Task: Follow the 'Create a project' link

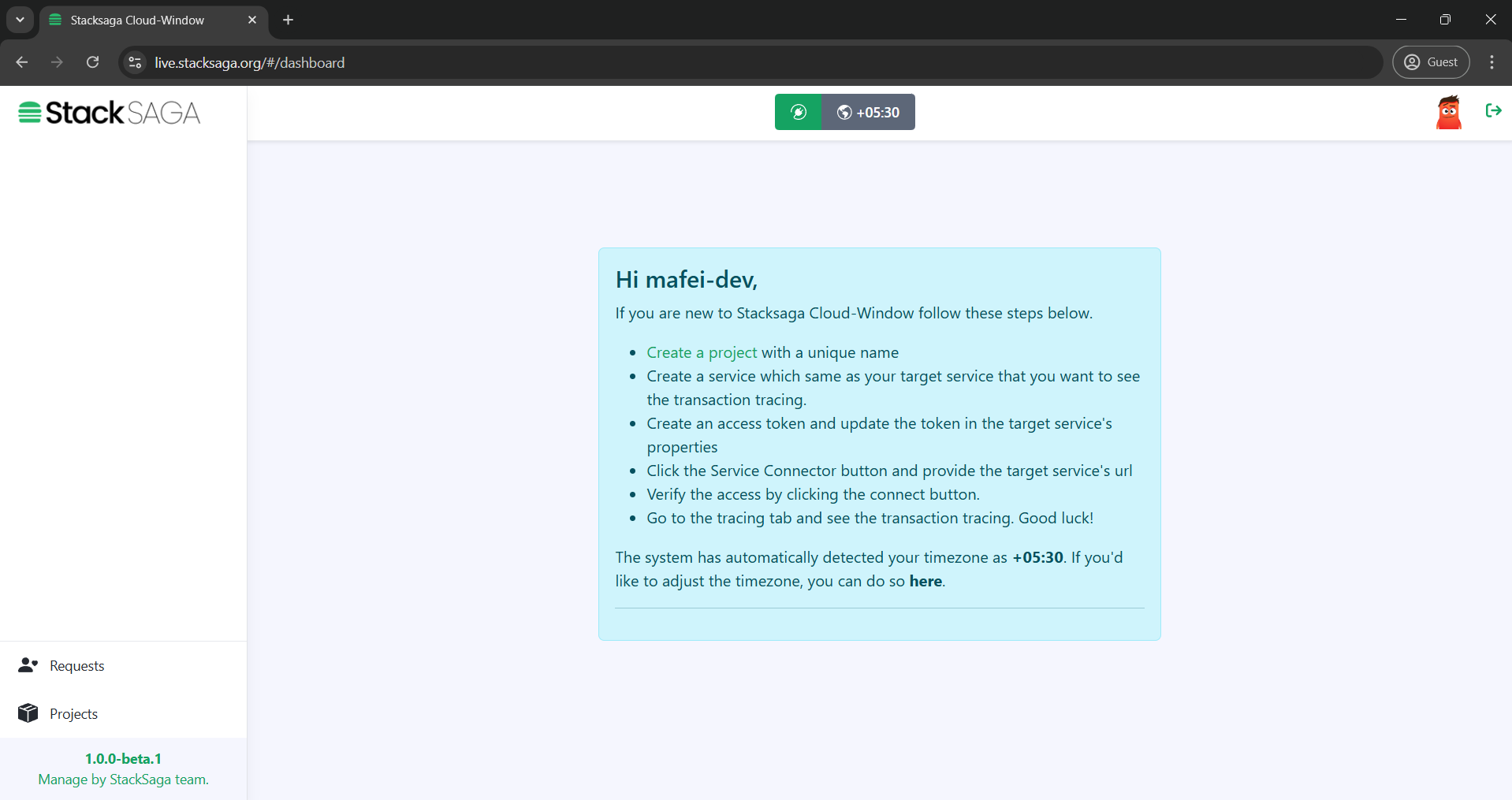Action: click(x=702, y=352)
